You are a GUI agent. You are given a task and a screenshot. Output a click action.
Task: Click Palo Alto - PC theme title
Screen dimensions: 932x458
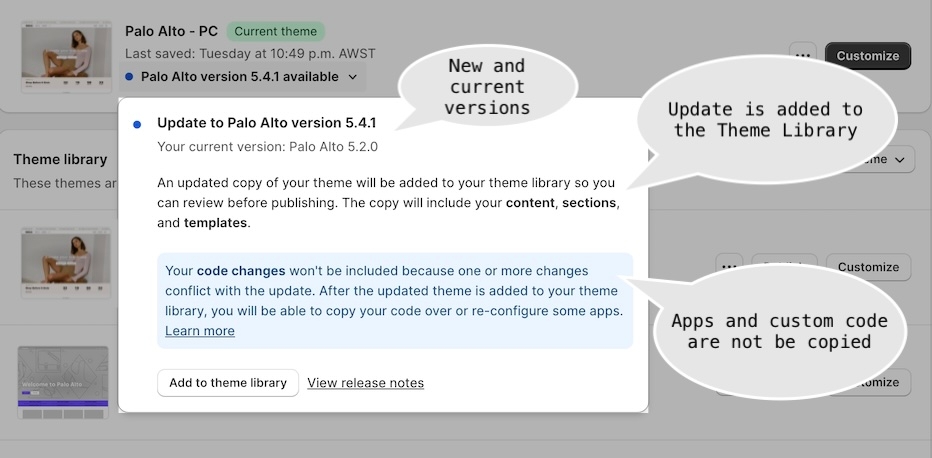pos(171,31)
